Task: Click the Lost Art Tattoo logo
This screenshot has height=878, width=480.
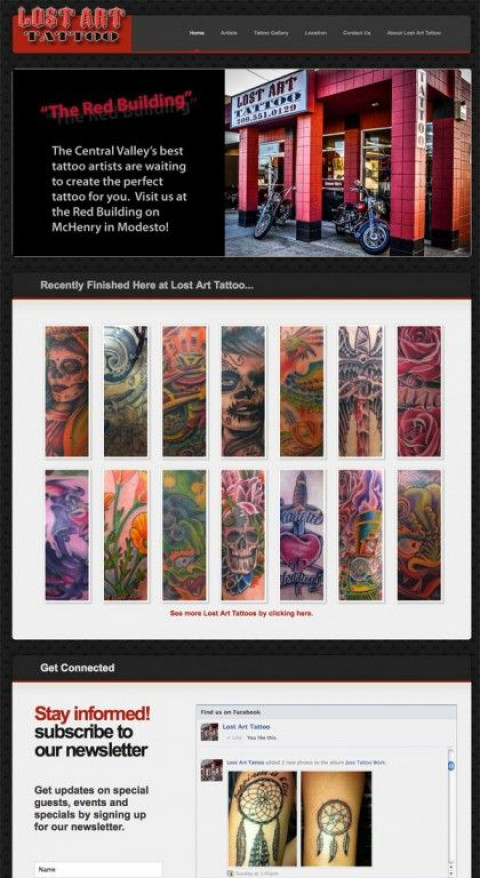Action: pos(72,29)
